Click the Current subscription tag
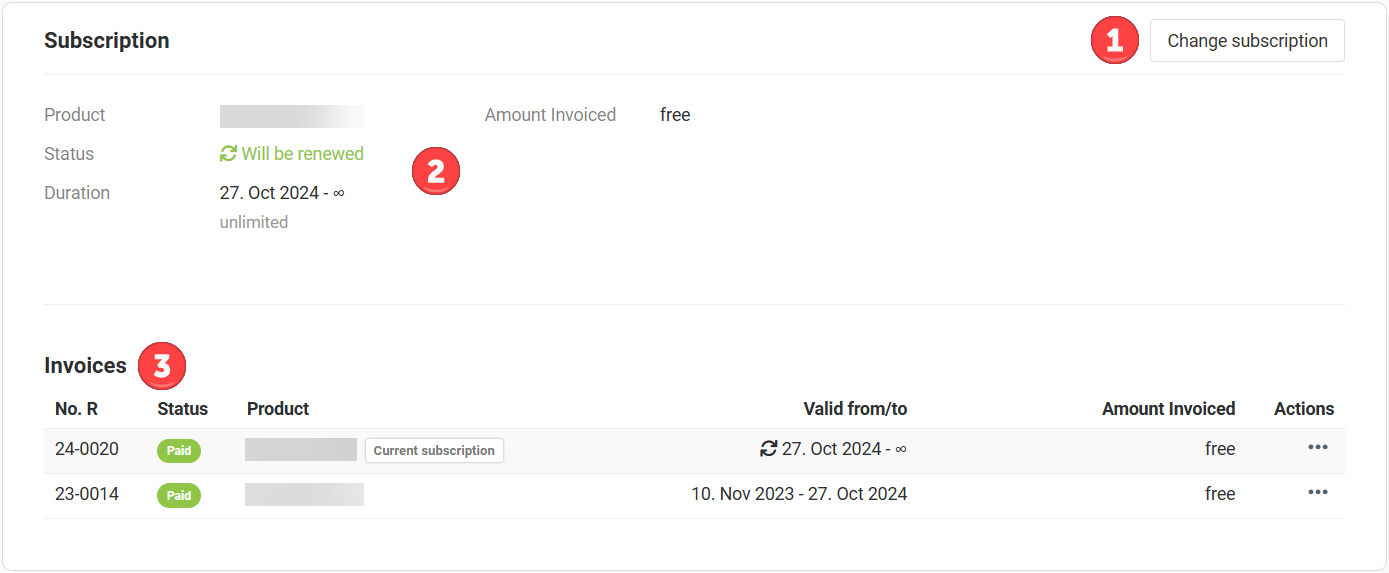Image resolution: width=1389 pixels, height=573 pixels. tap(434, 451)
